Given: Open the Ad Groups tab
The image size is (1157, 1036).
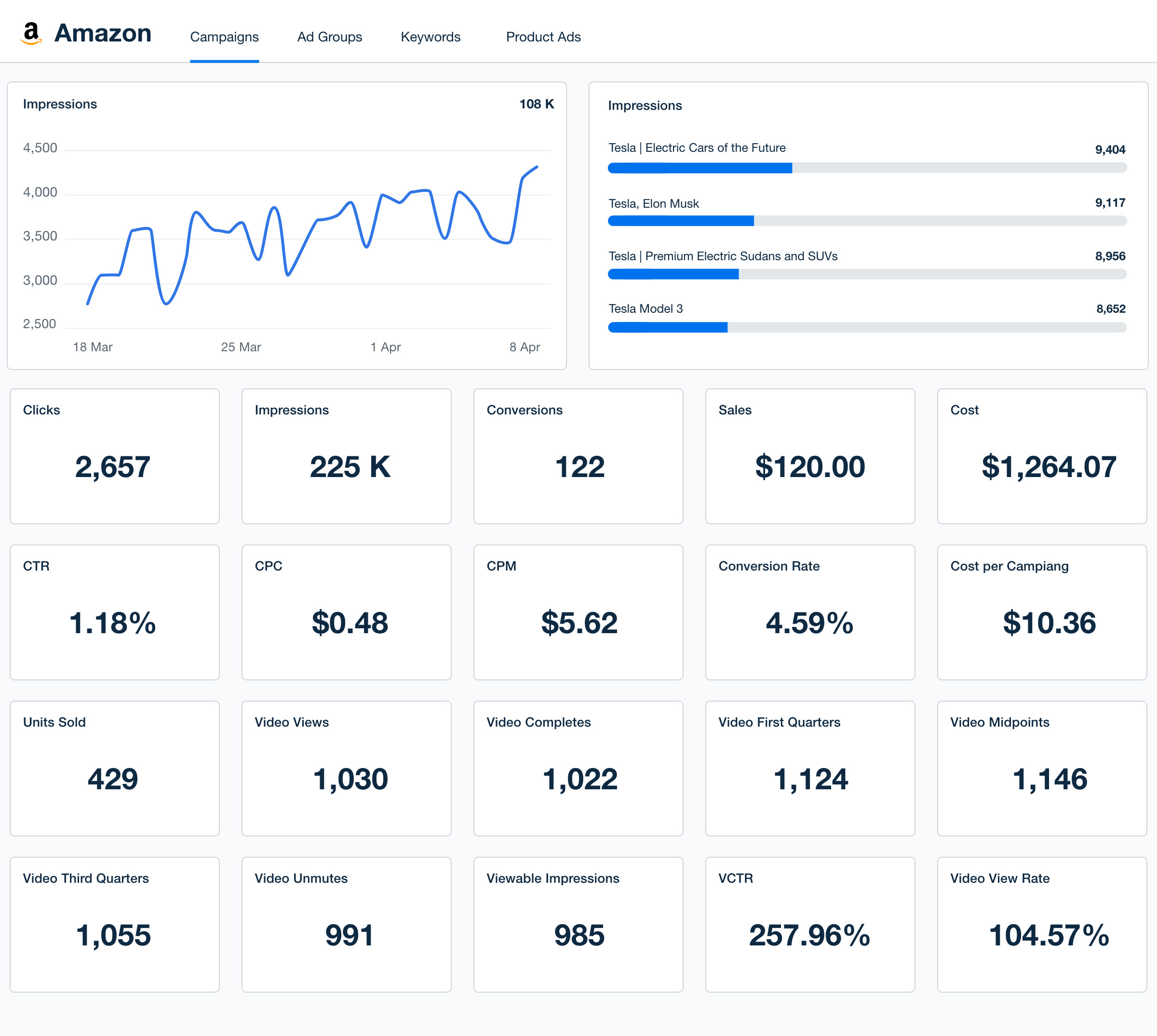Looking at the screenshot, I should [330, 37].
